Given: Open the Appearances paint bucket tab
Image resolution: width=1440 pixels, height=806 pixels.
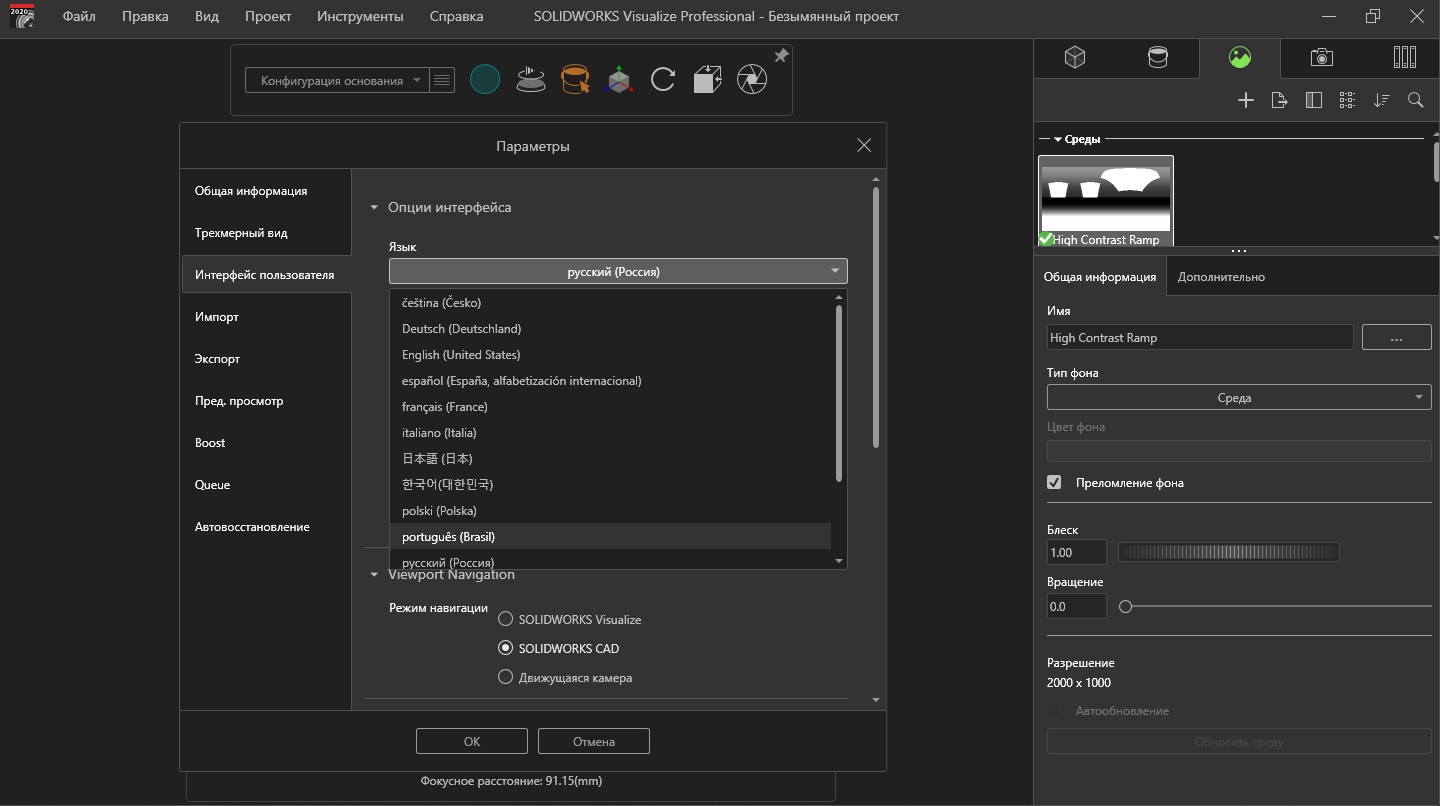Looking at the screenshot, I should (x=1157, y=58).
